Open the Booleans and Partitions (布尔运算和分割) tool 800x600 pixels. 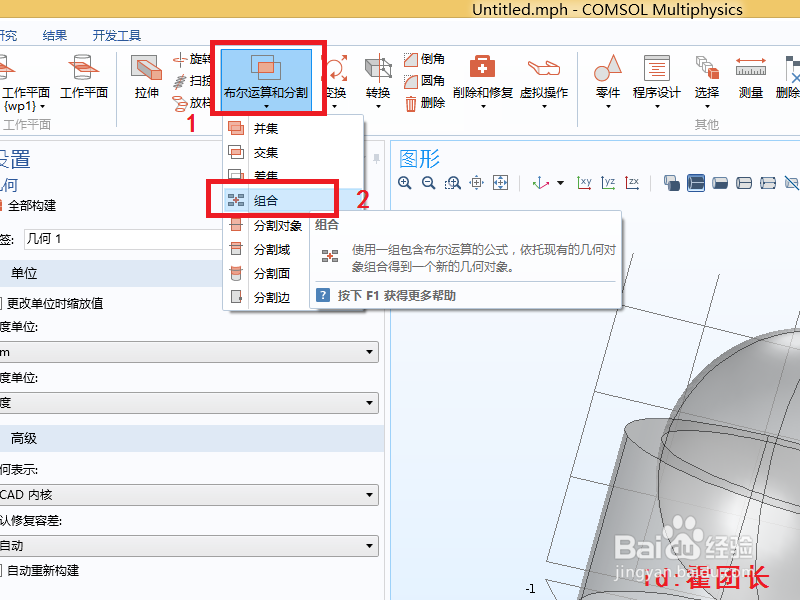click(x=266, y=79)
